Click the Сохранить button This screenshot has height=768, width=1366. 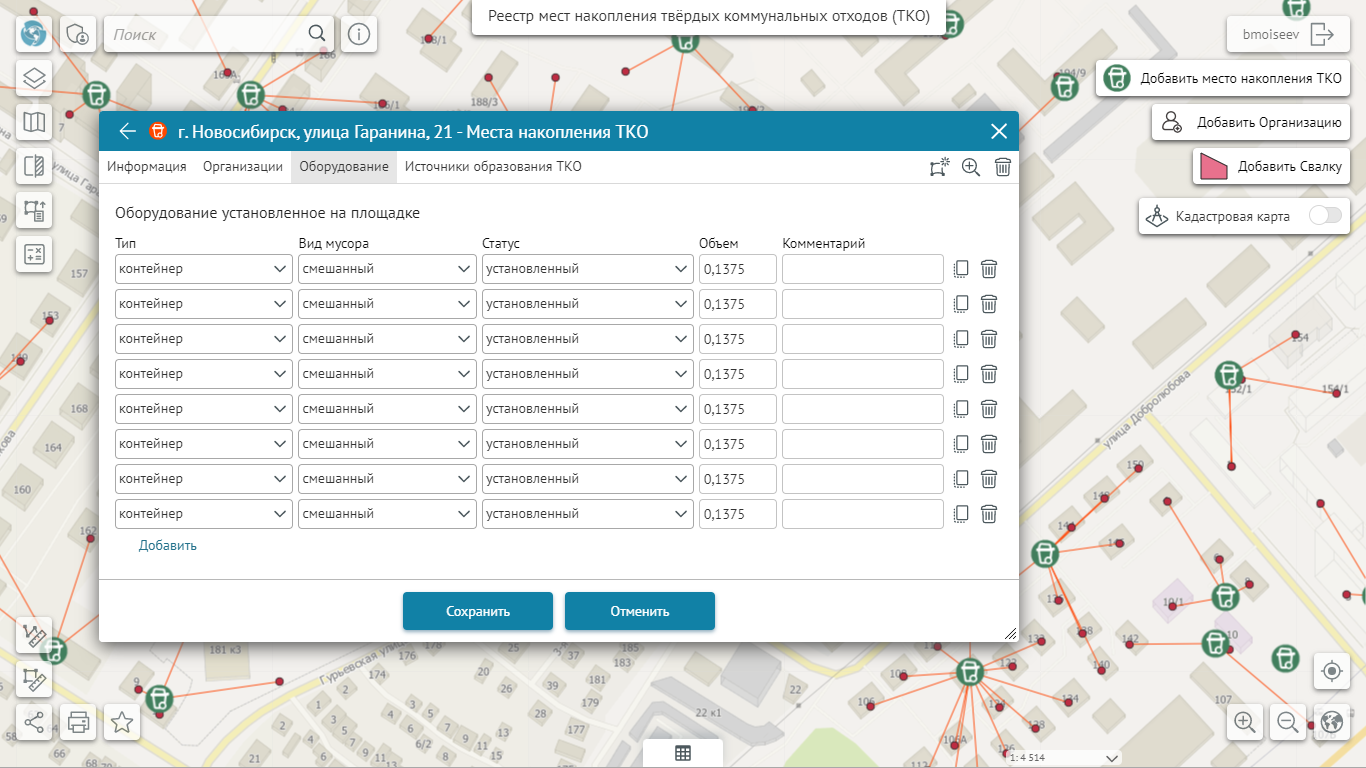point(478,611)
